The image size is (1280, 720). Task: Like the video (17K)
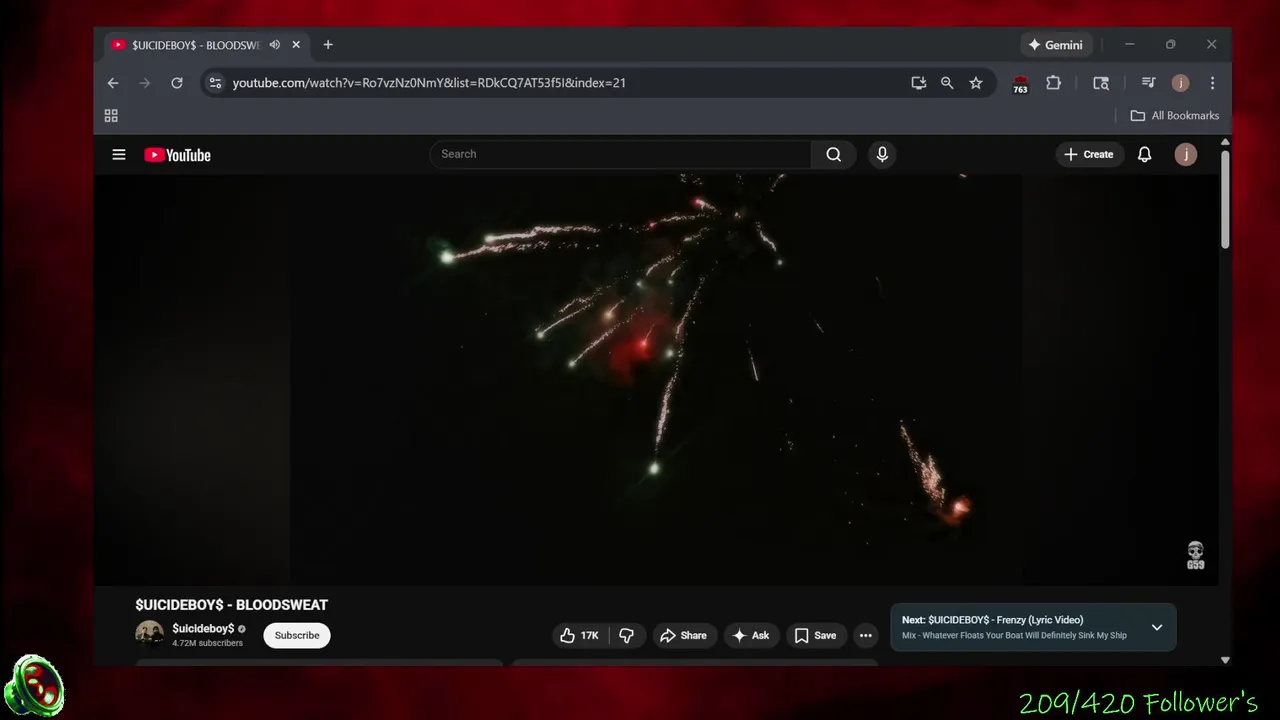click(580, 635)
